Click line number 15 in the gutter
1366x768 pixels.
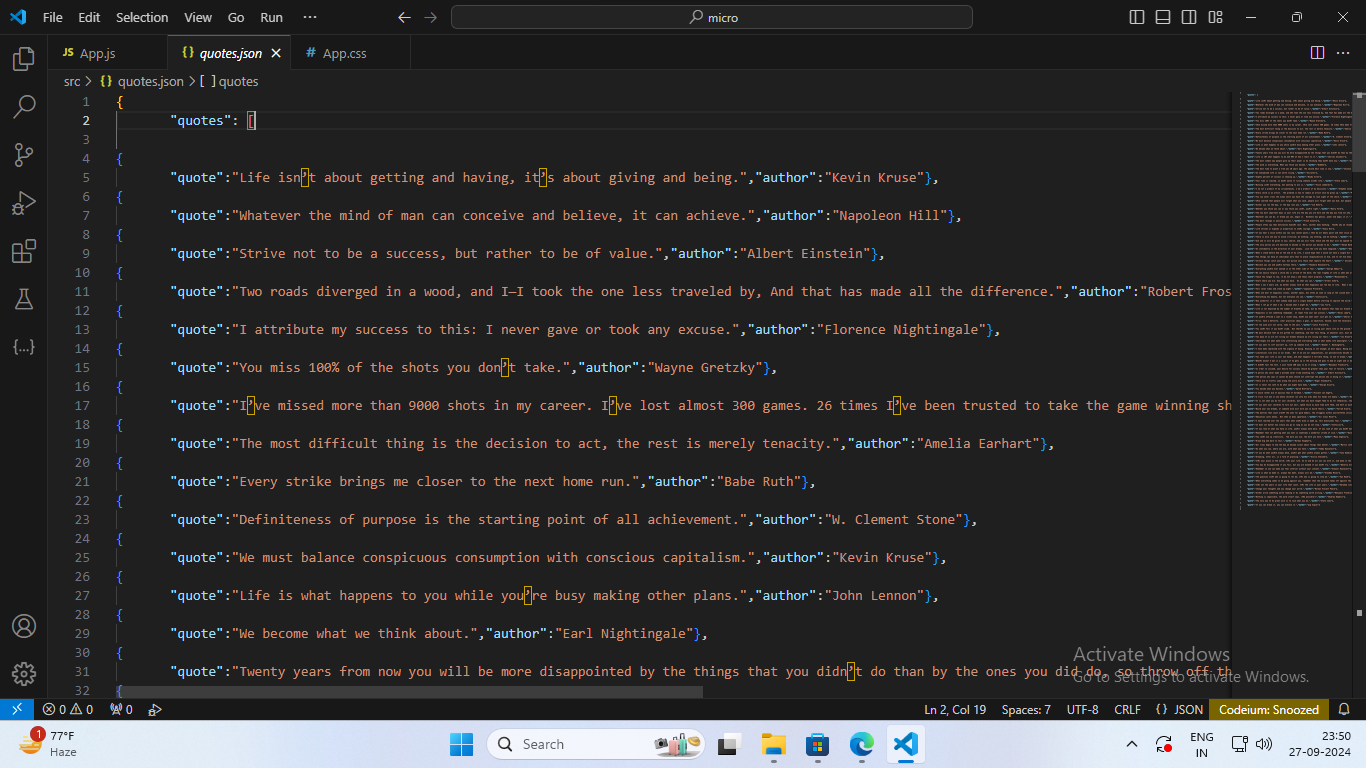pos(83,367)
